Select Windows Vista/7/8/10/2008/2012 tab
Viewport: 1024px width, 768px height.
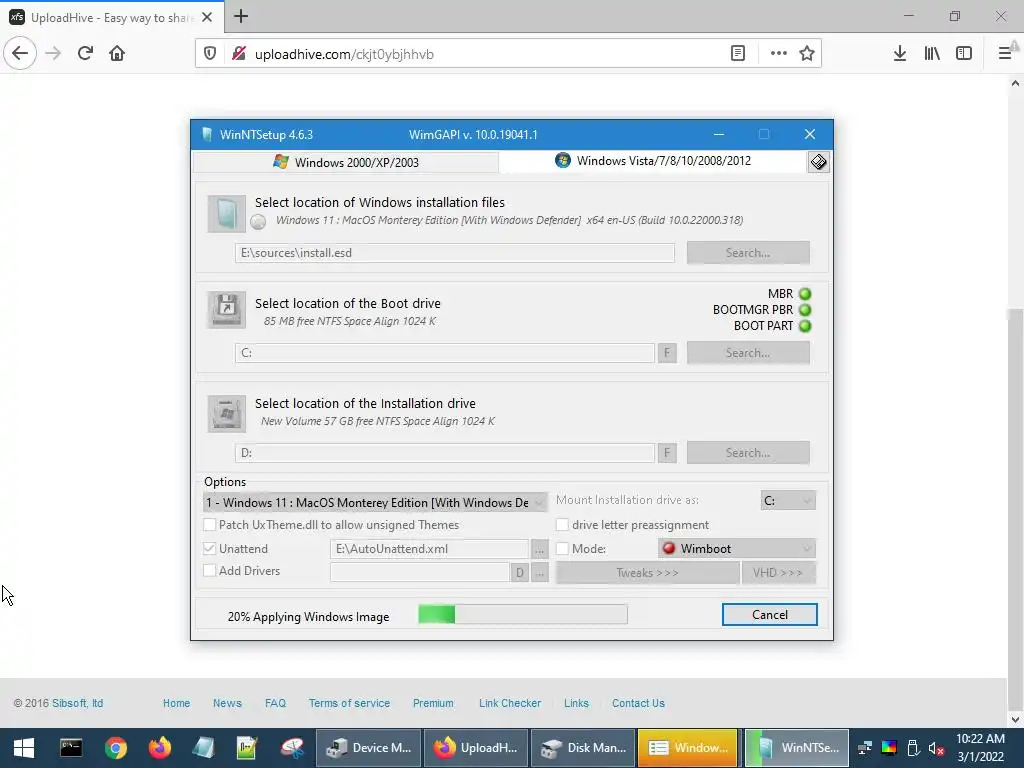[x=653, y=161]
